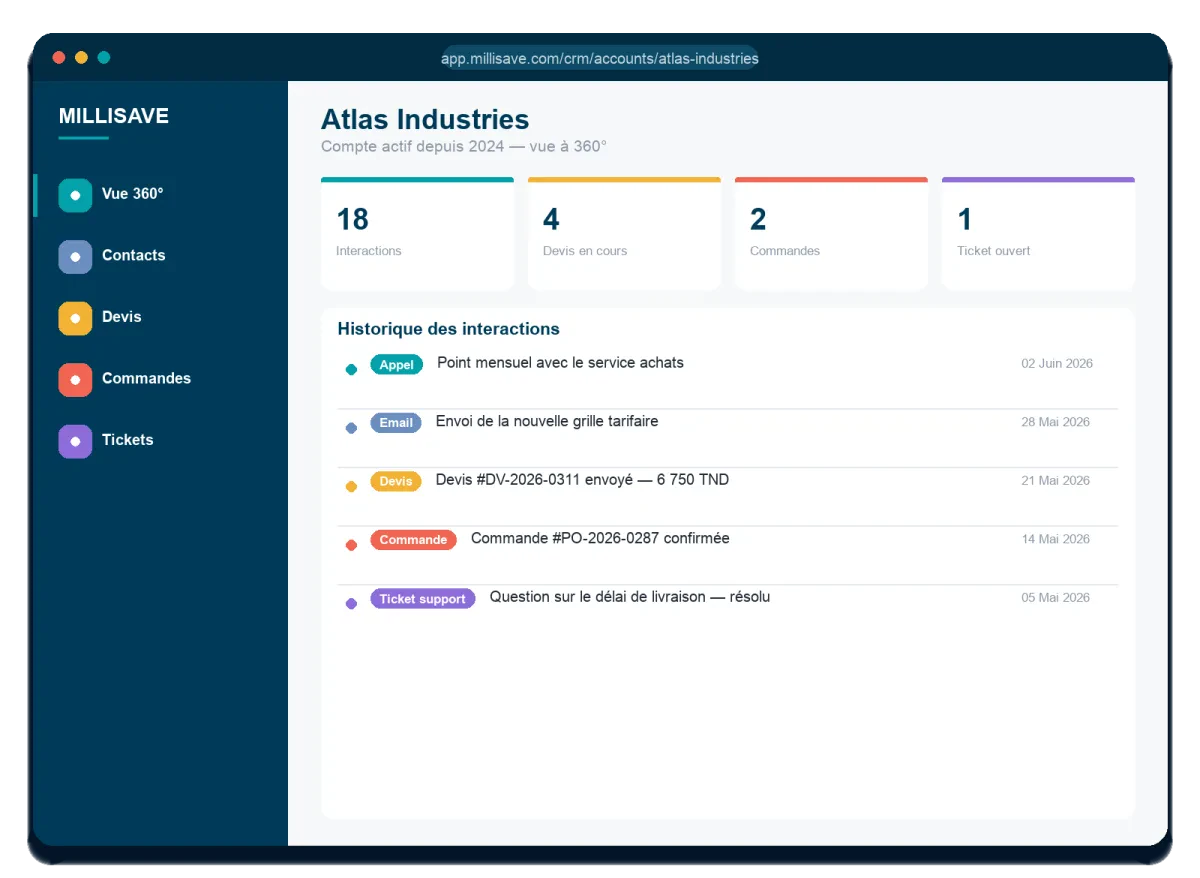This screenshot has height=878, width=1200.
Task: Open the 1 Ticket ouvert card
Action: [1038, 234]
